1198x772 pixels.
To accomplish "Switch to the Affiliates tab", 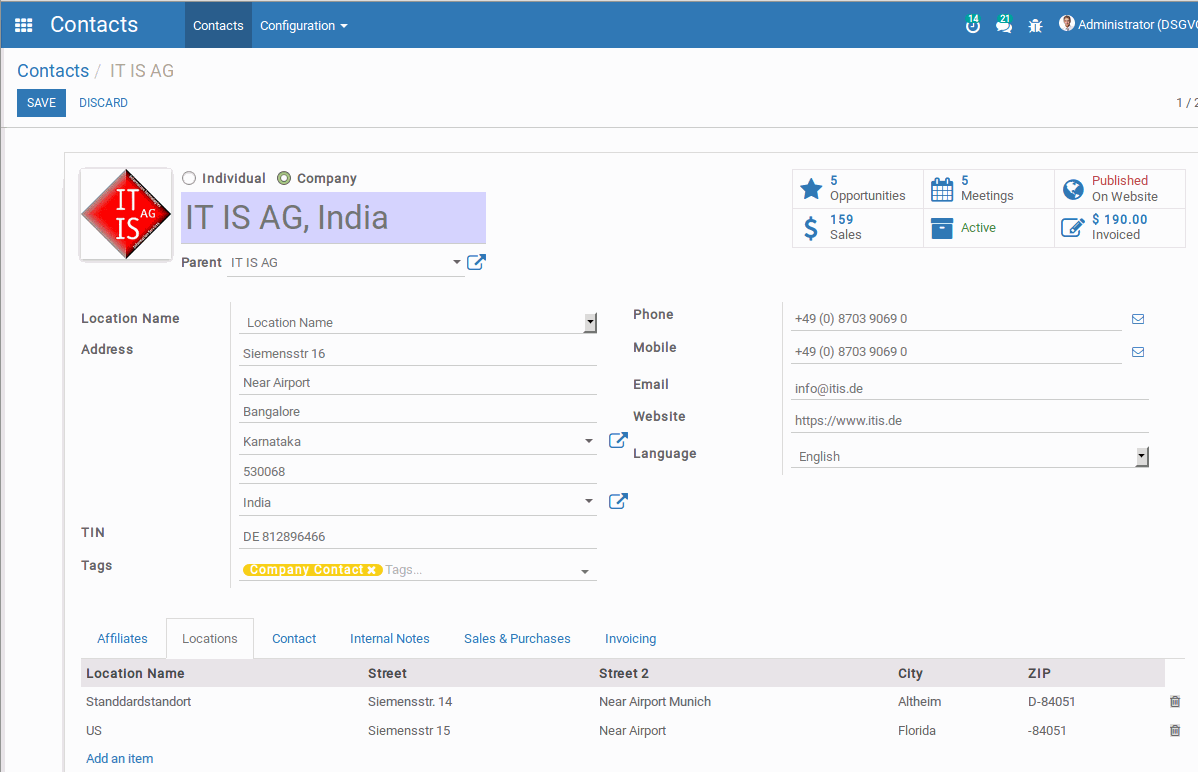I will (122, 639).
